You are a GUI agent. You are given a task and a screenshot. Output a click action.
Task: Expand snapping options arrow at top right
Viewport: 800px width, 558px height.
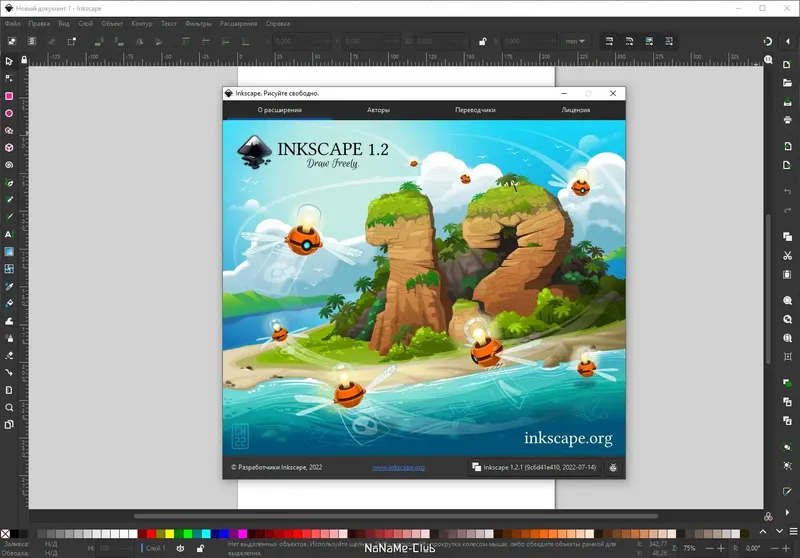(x=788, y=41)
